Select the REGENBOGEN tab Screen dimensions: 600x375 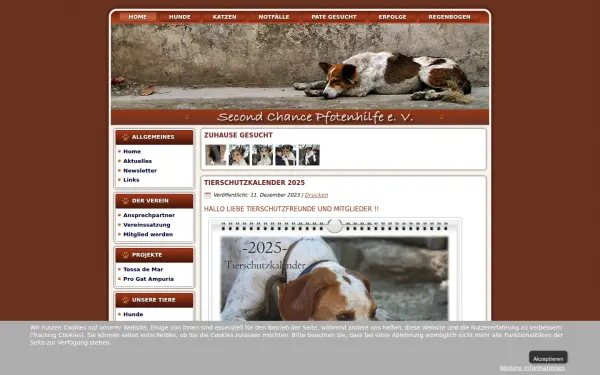[449, 17]
